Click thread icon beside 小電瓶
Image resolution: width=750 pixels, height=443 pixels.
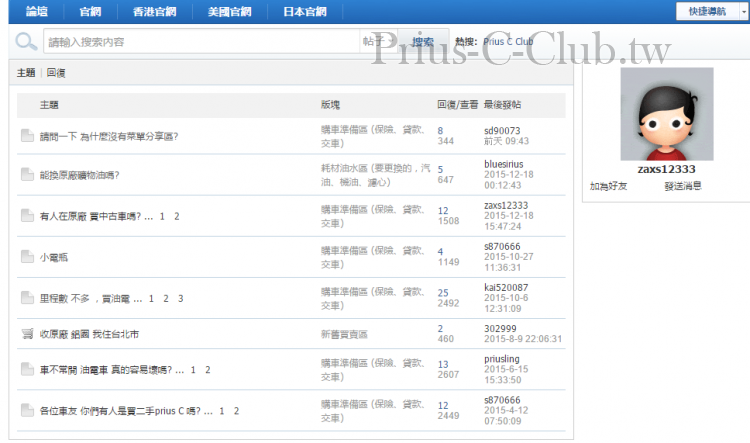coord(27,257)
